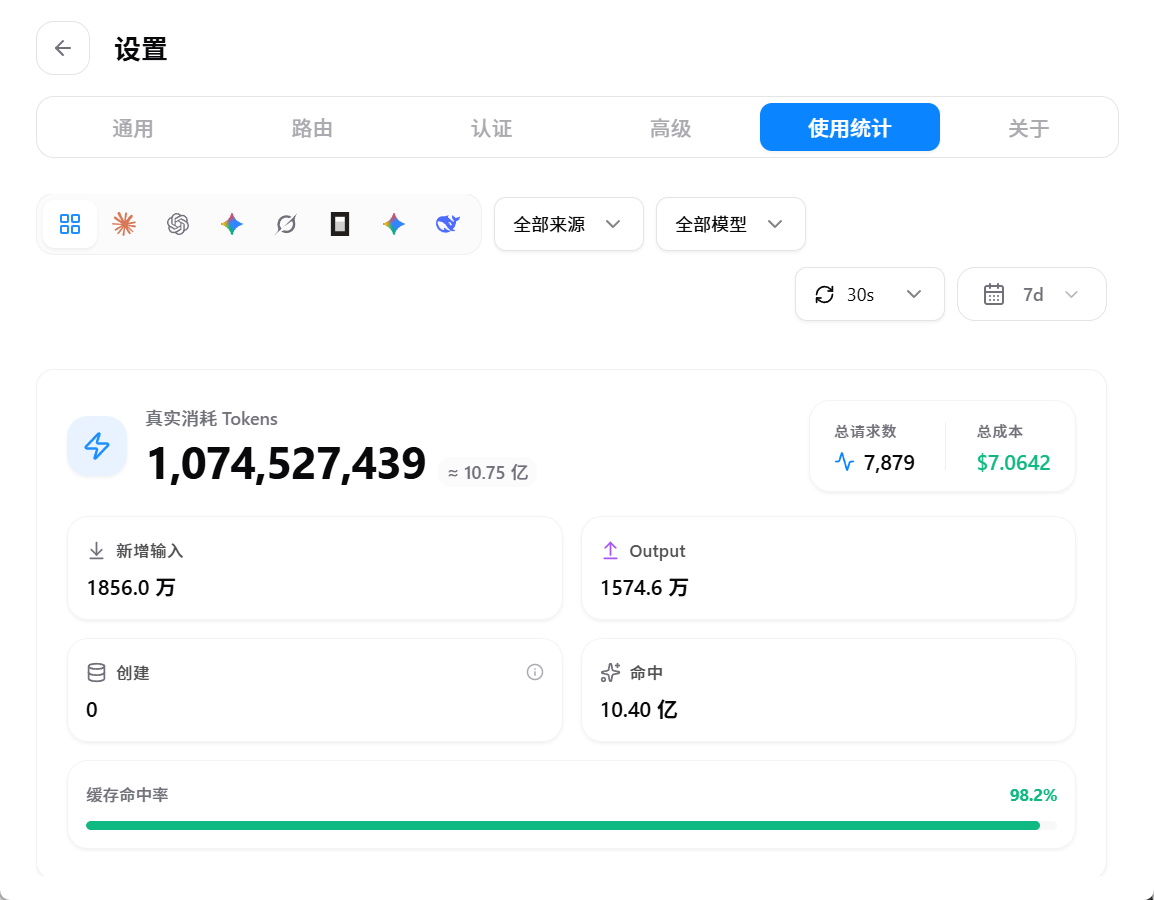Image resolution: width=1154 pixels, height=900 pixels.
Task: Switch to the 路由 tab
Action: [312, 128]
